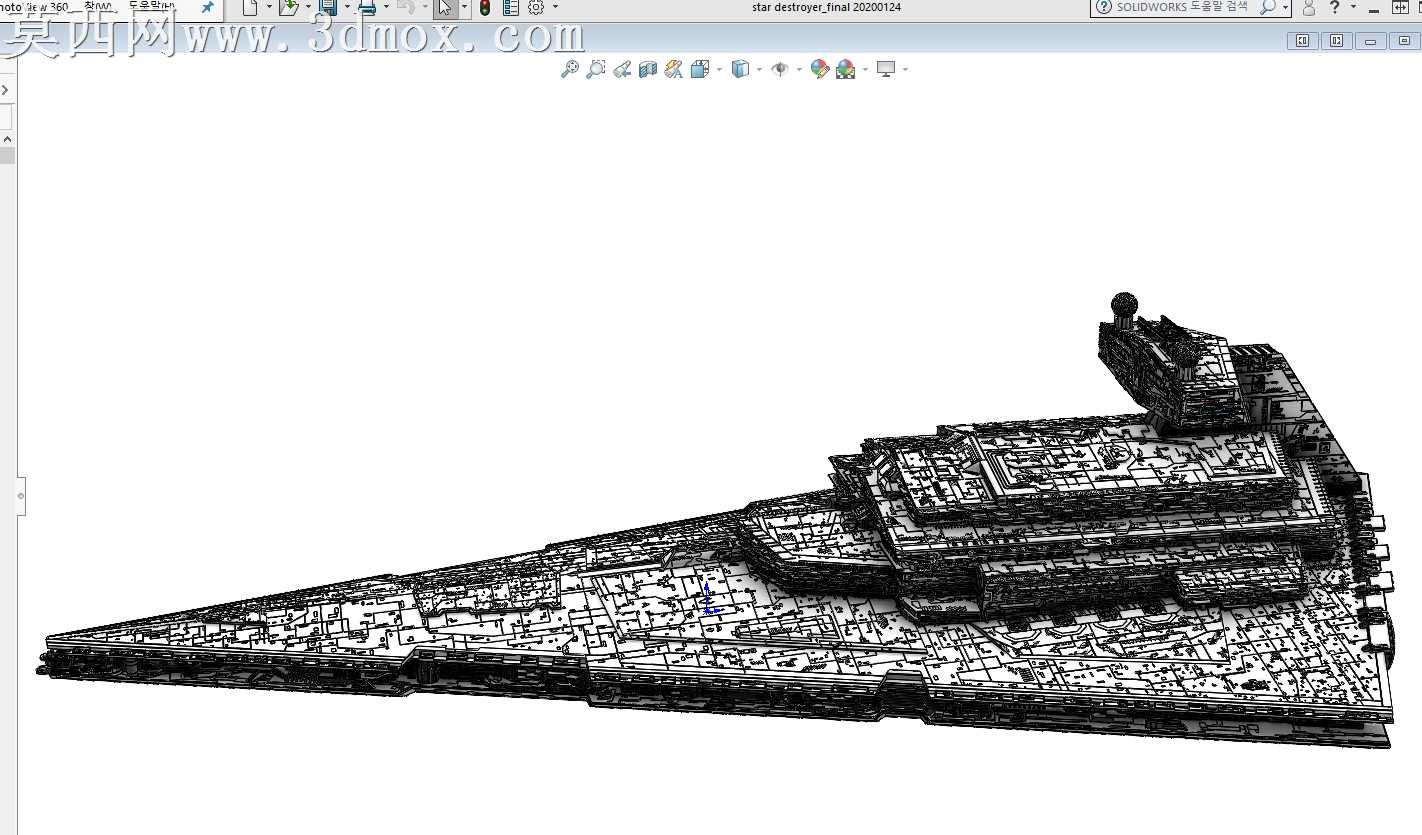
Task: Expand the Open file dropdown arrow
Action: [x=308, y=8]
